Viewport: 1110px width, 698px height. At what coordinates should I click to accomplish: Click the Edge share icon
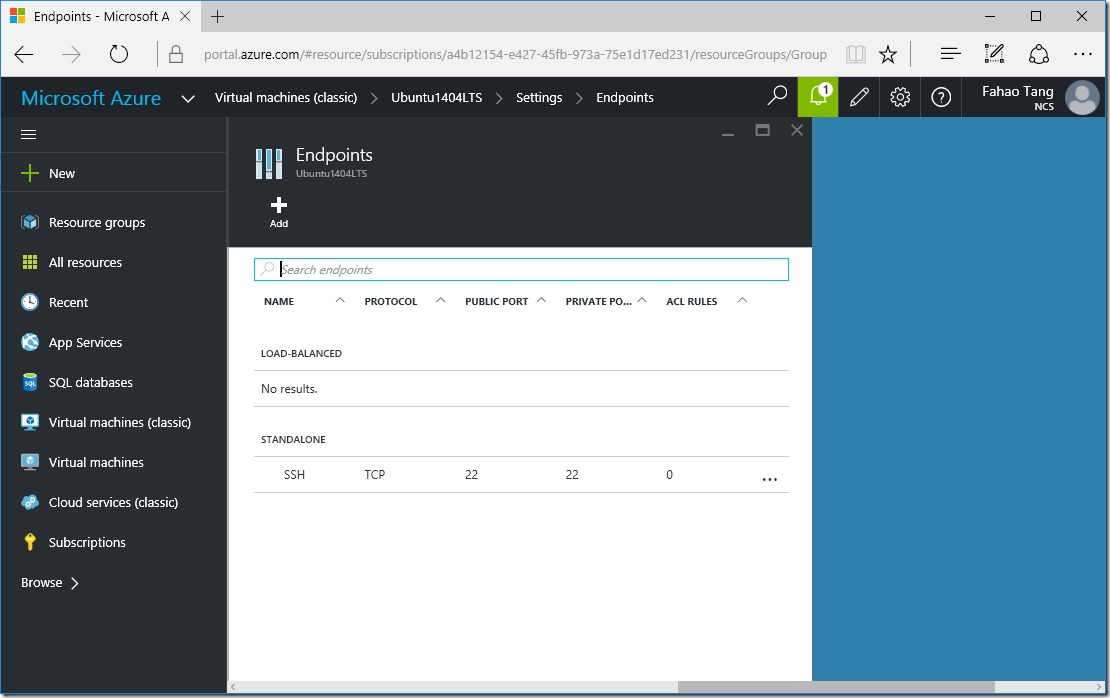click(1039, 54)
